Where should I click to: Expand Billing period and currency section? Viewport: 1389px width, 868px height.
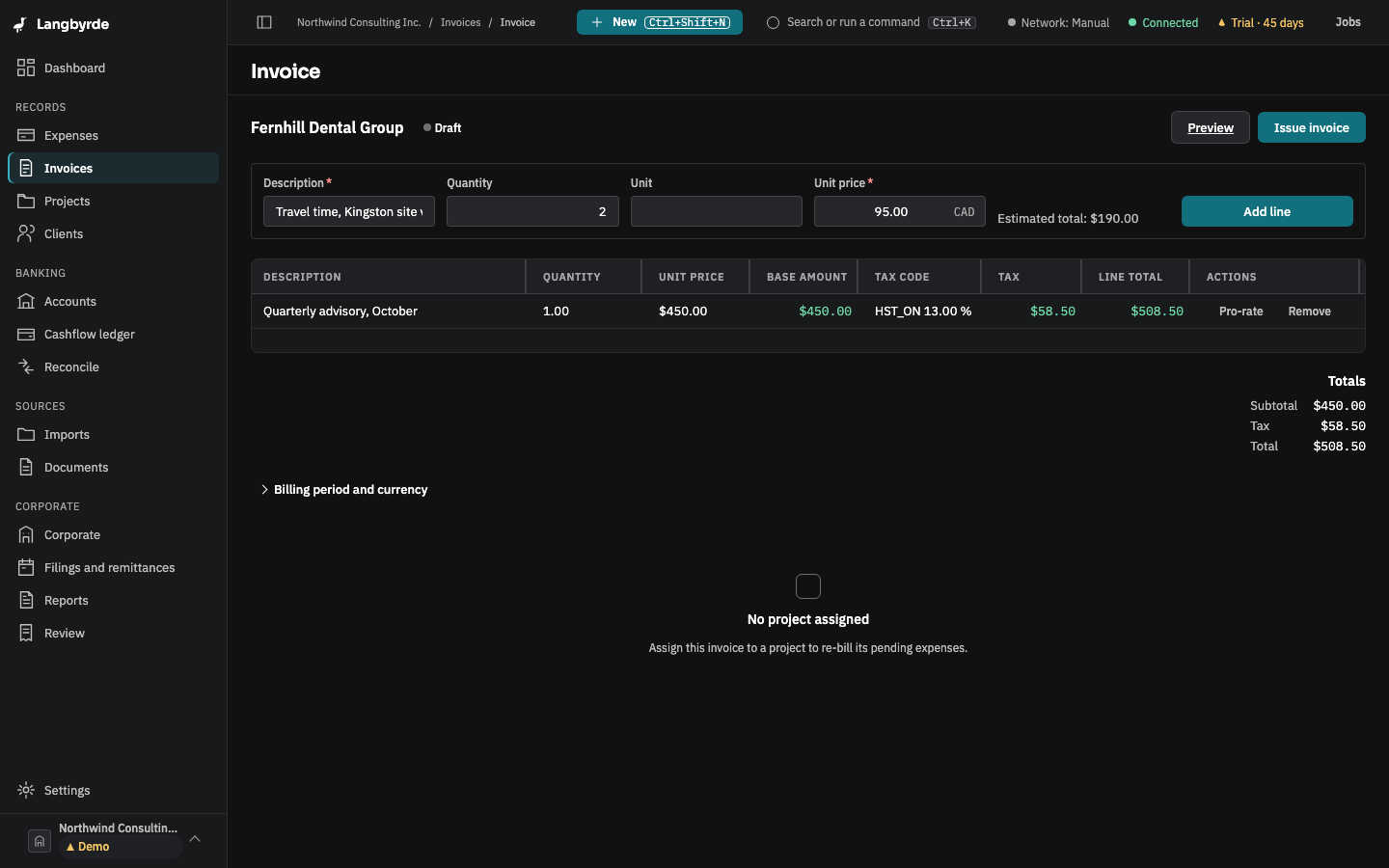click(344, 490)
